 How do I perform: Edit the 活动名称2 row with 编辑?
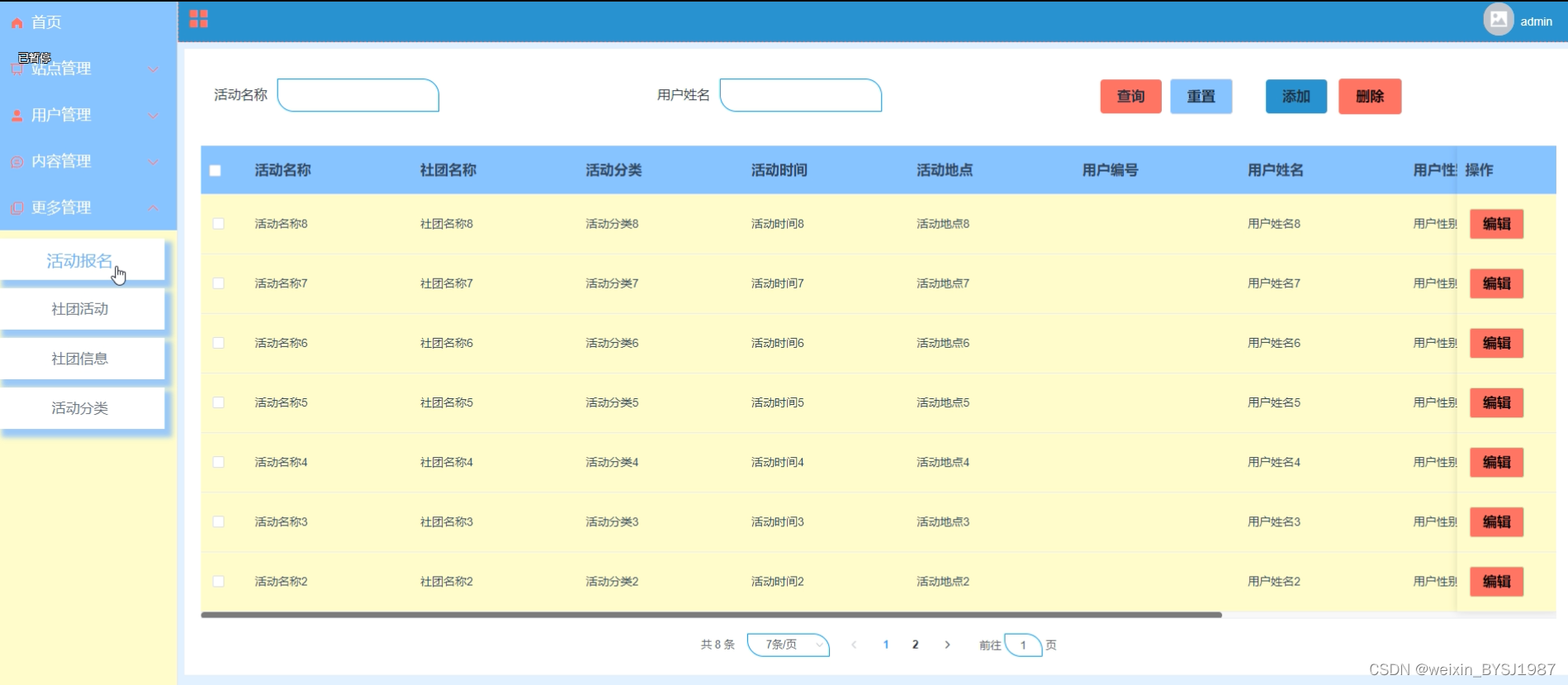1496,581
